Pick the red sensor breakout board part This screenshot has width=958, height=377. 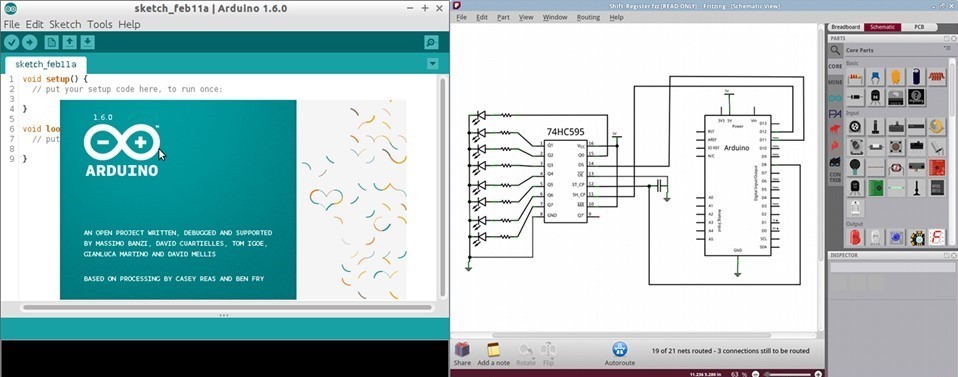(936, 167)
